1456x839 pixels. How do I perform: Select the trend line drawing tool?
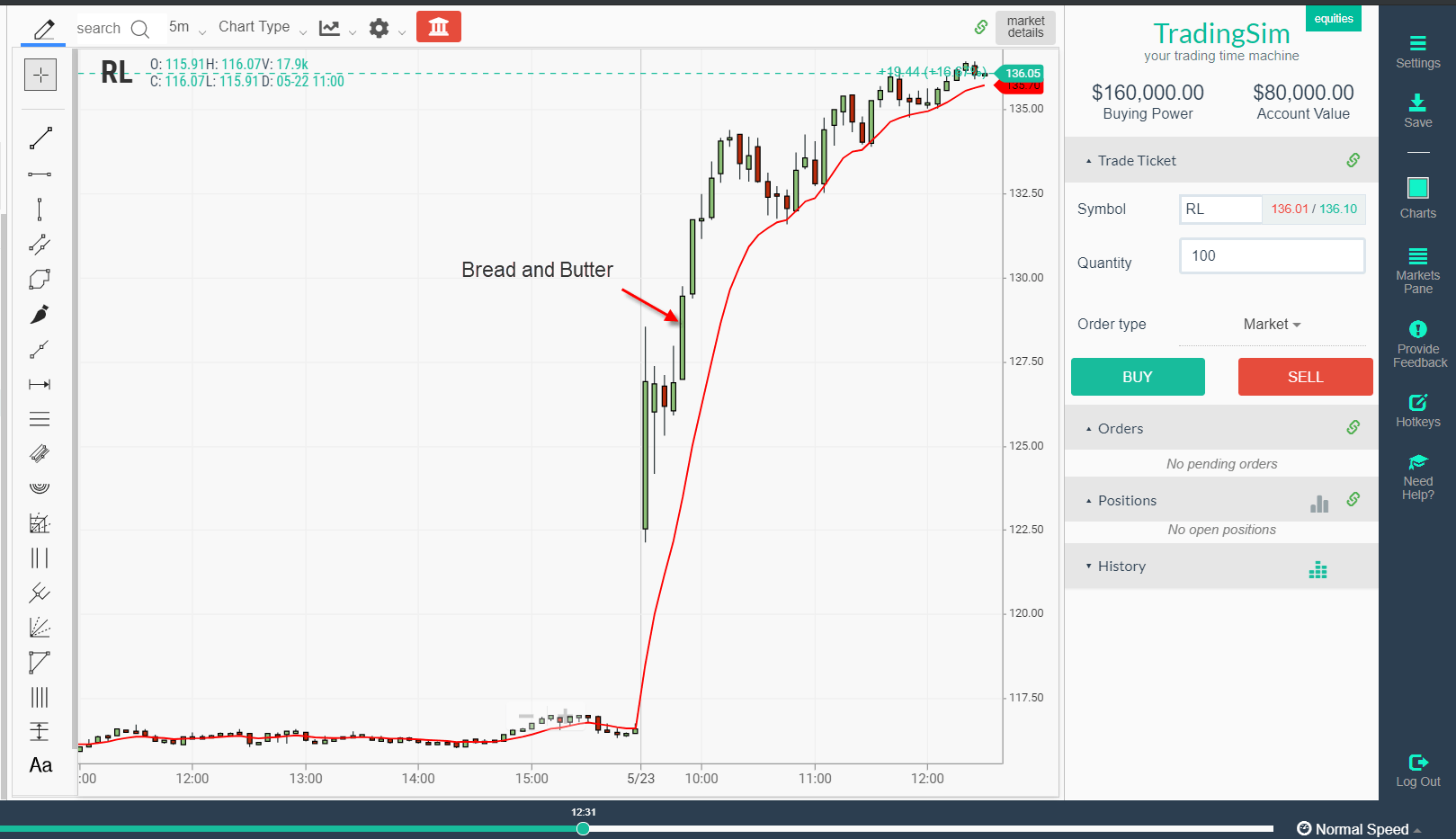pos(40,138)
